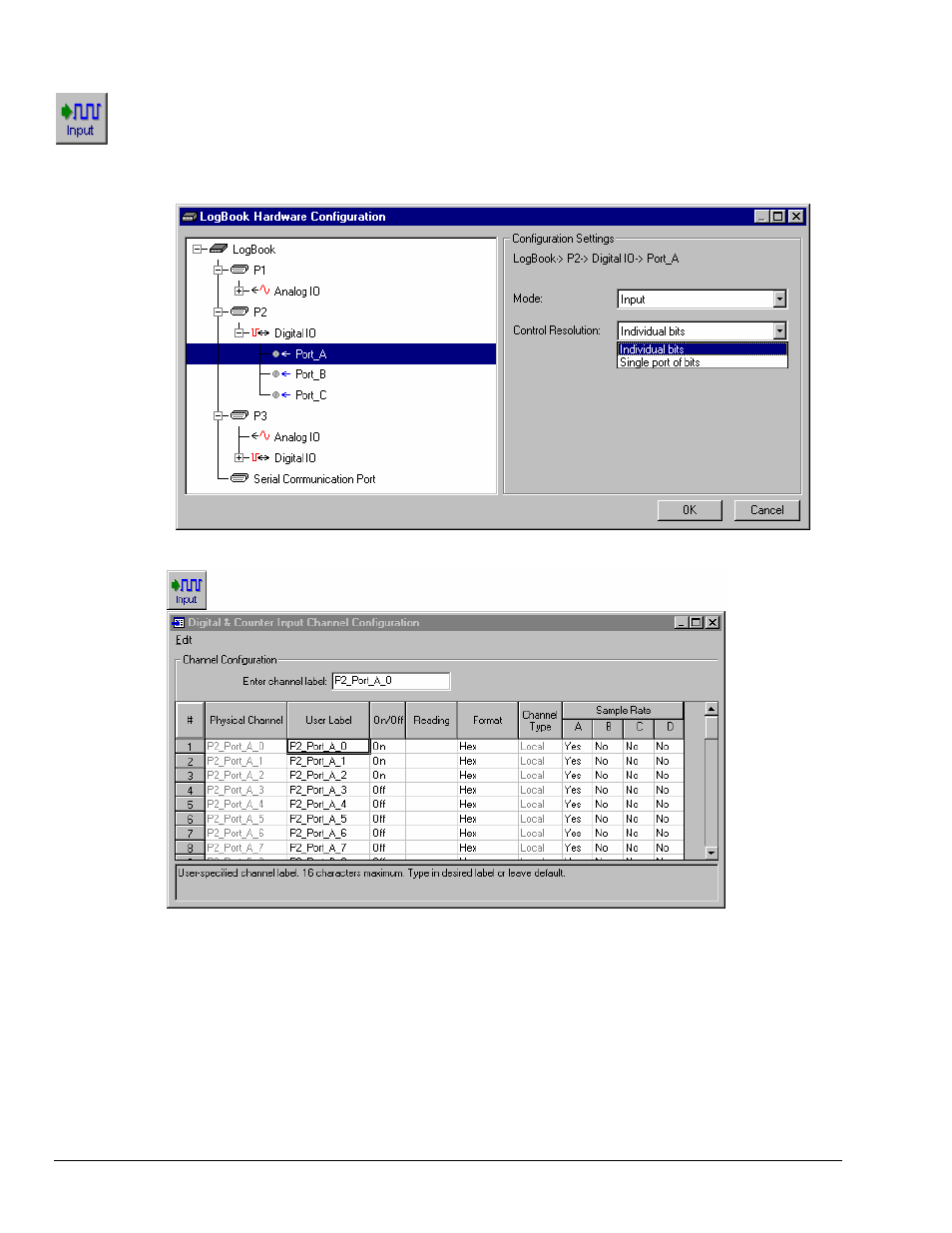Toggle Sample Rate B No in row 5
952x1233 pixels.
coord(608,804)
